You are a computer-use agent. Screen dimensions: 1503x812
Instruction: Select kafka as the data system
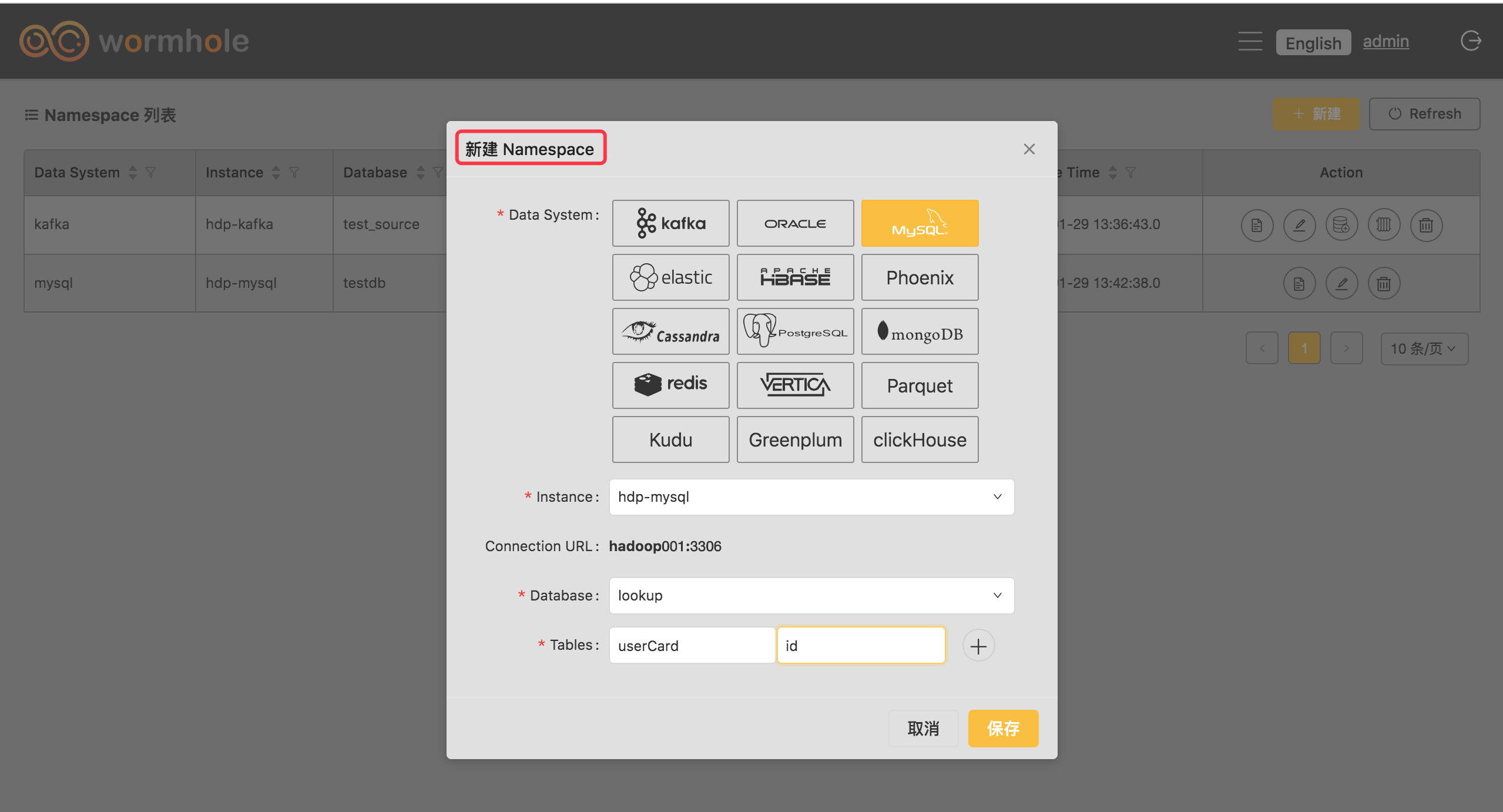click(670, 223)
